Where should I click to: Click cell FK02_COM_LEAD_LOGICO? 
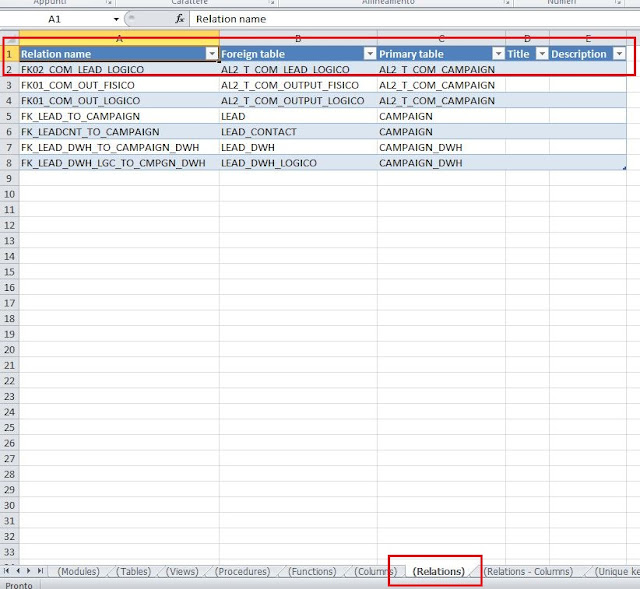click(119, 69)
